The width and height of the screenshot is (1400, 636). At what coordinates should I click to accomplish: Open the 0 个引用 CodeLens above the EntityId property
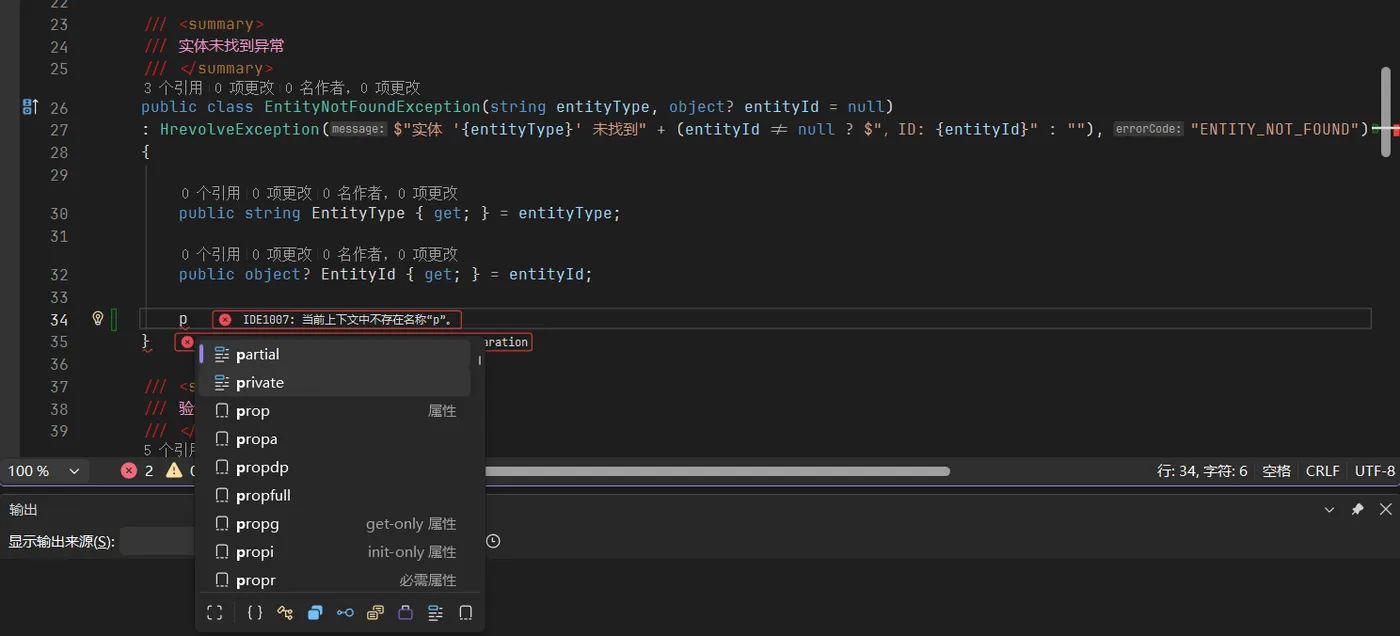210,254
